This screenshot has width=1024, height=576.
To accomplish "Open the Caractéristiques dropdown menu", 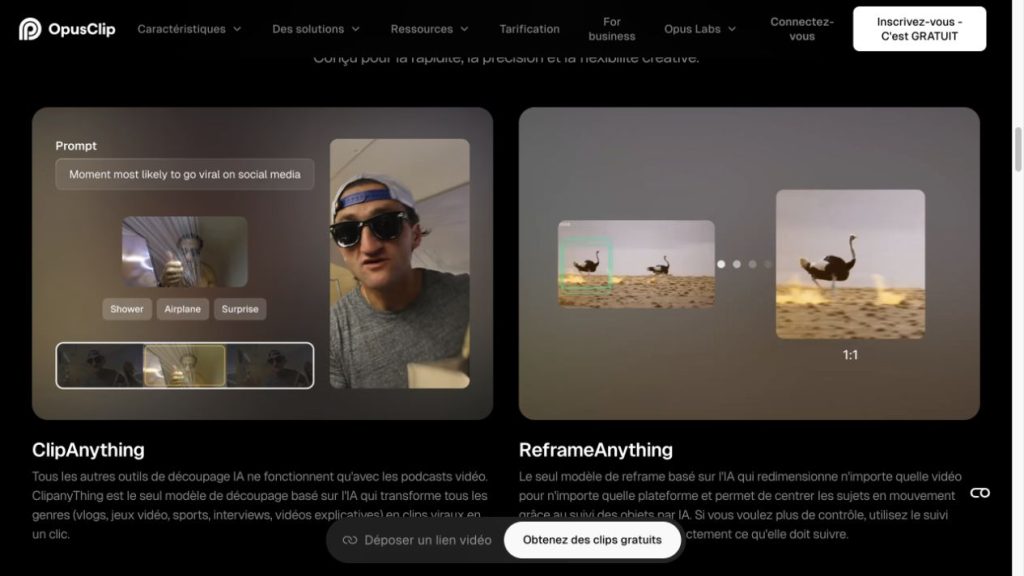I will tap(189, 29).
